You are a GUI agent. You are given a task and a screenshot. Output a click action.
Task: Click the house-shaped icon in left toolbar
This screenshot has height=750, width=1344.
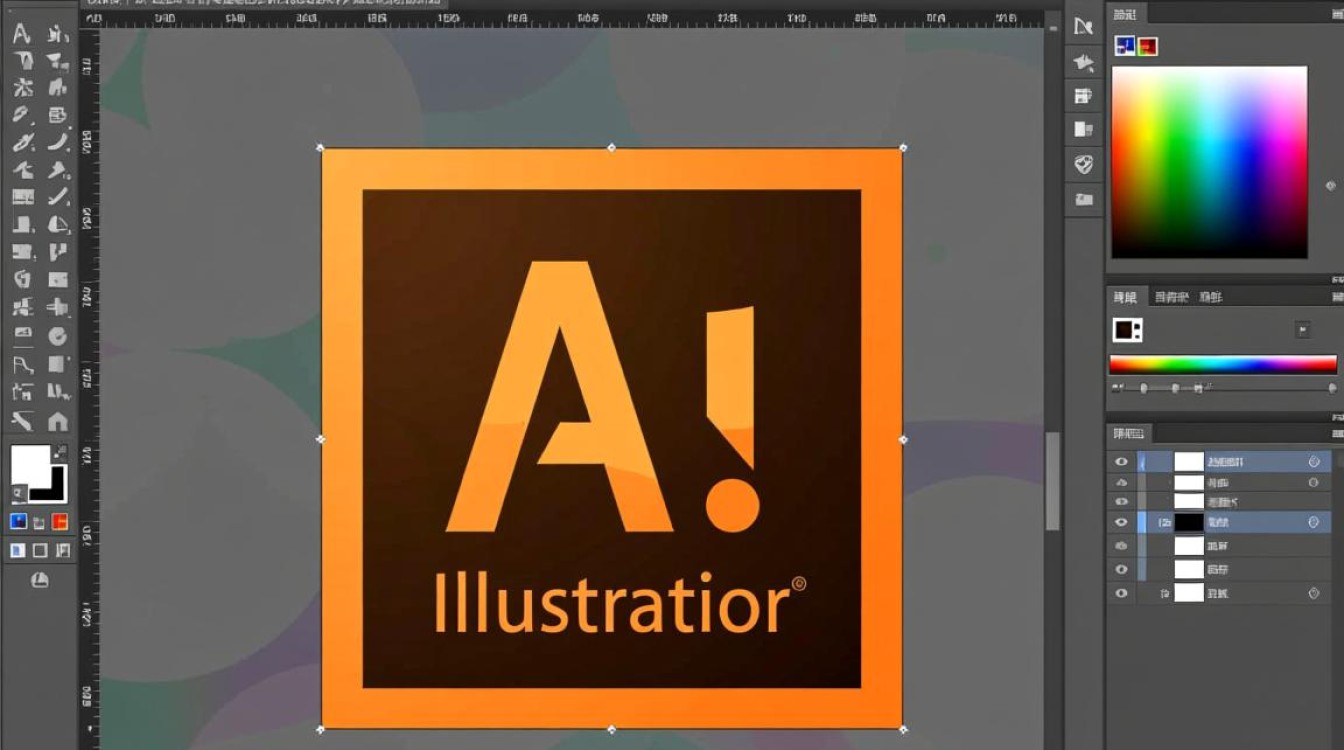(58, 421)
